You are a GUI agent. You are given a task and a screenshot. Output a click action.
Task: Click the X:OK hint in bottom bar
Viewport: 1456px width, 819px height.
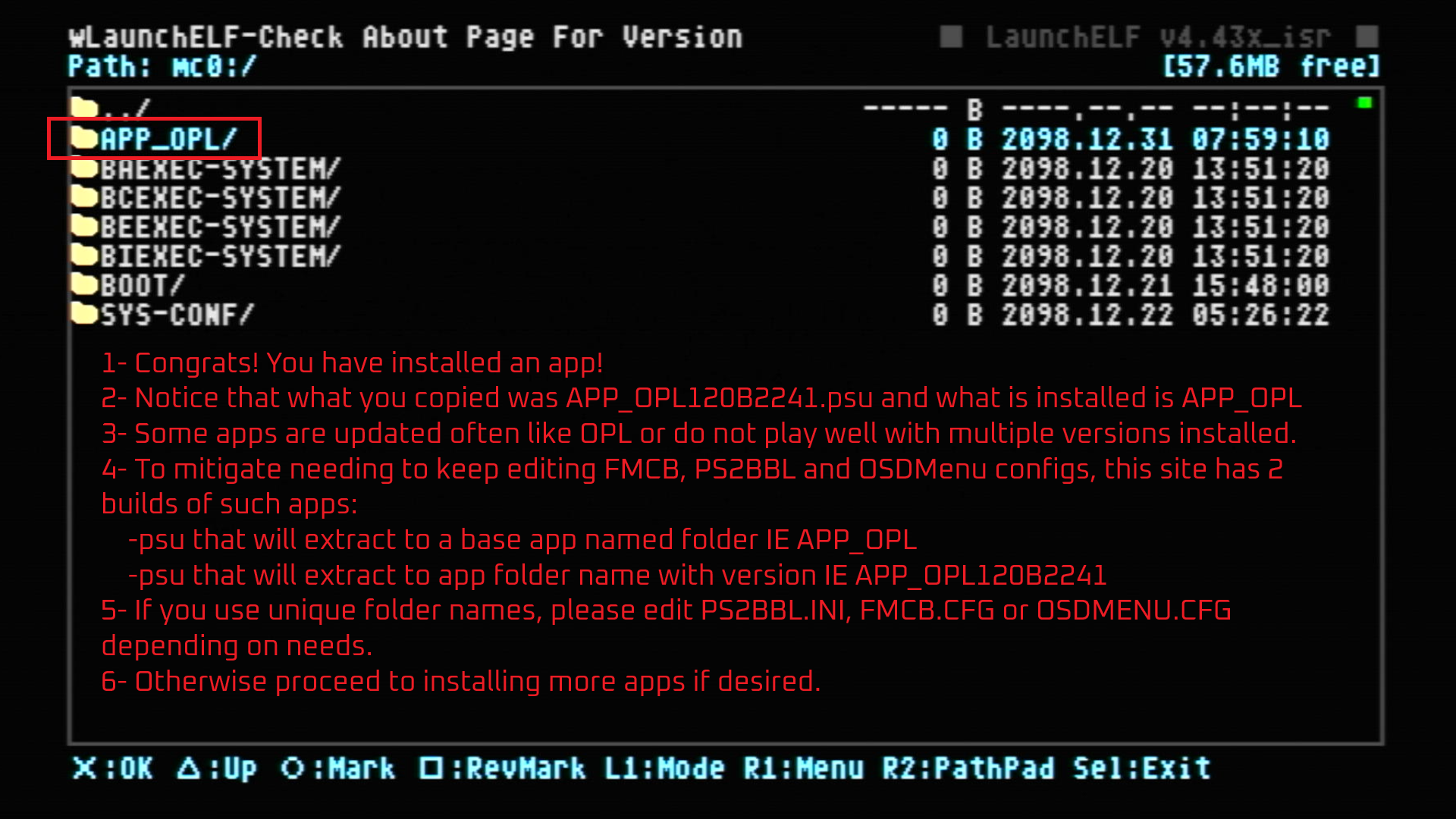click(x=112, y=768)
